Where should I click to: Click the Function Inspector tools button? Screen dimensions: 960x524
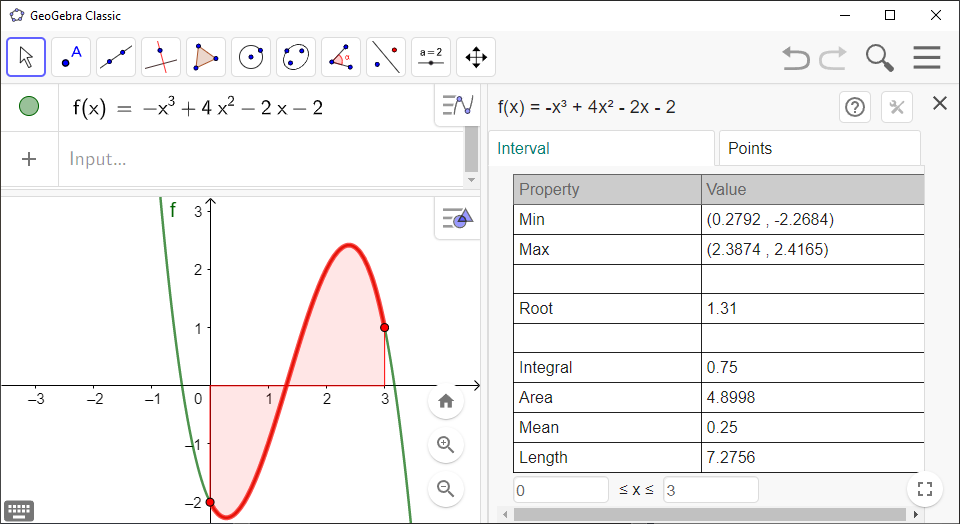click(x=896, y=107)
